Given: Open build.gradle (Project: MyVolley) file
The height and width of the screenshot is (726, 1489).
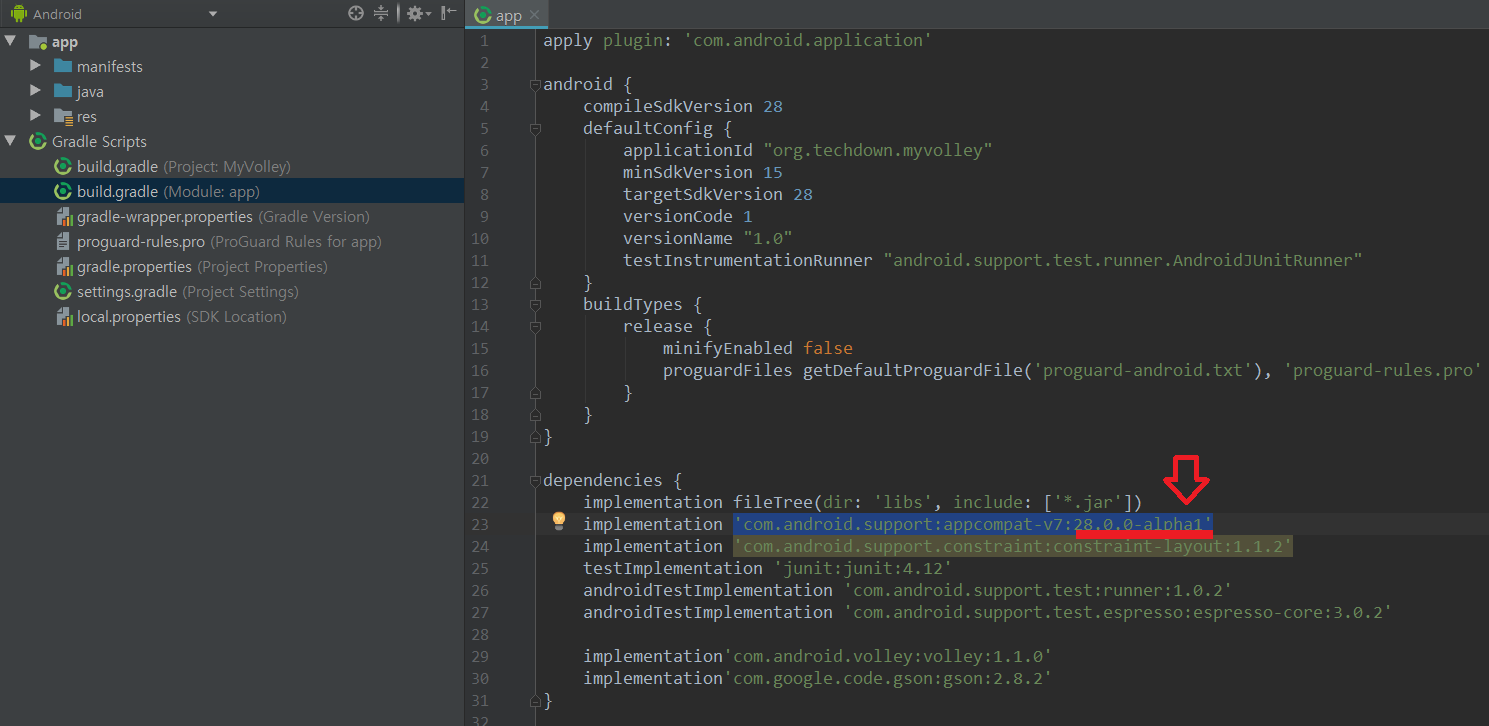Looking at the screenshot, I should [117, 166].
